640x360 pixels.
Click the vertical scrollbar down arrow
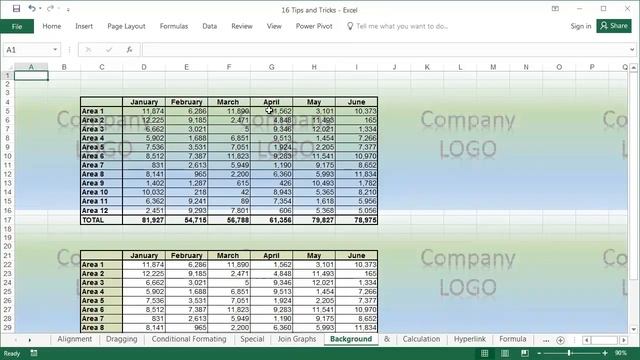(633, 329)
